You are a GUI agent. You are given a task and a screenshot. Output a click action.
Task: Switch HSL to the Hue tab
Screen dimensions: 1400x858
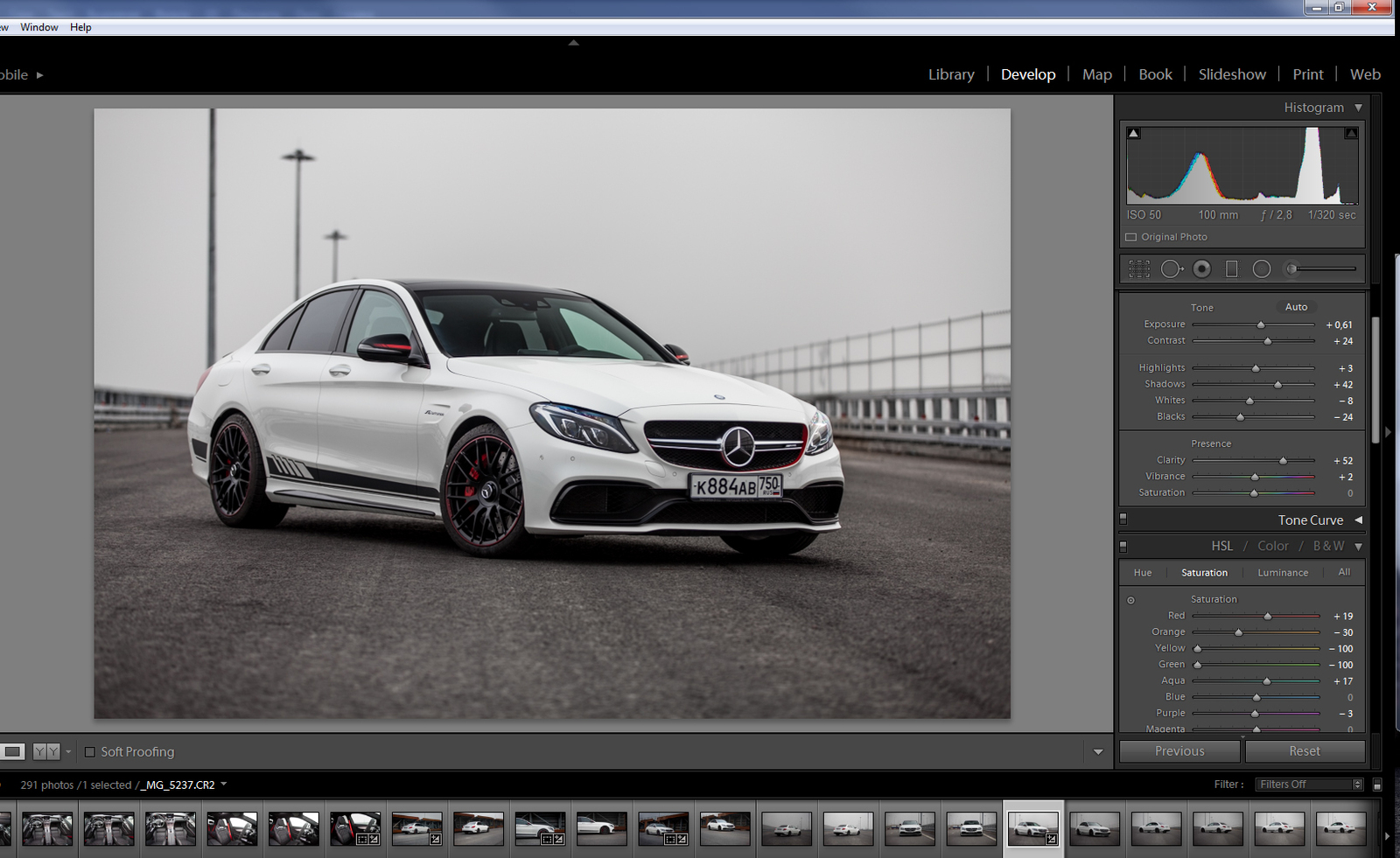point(1143,573)
